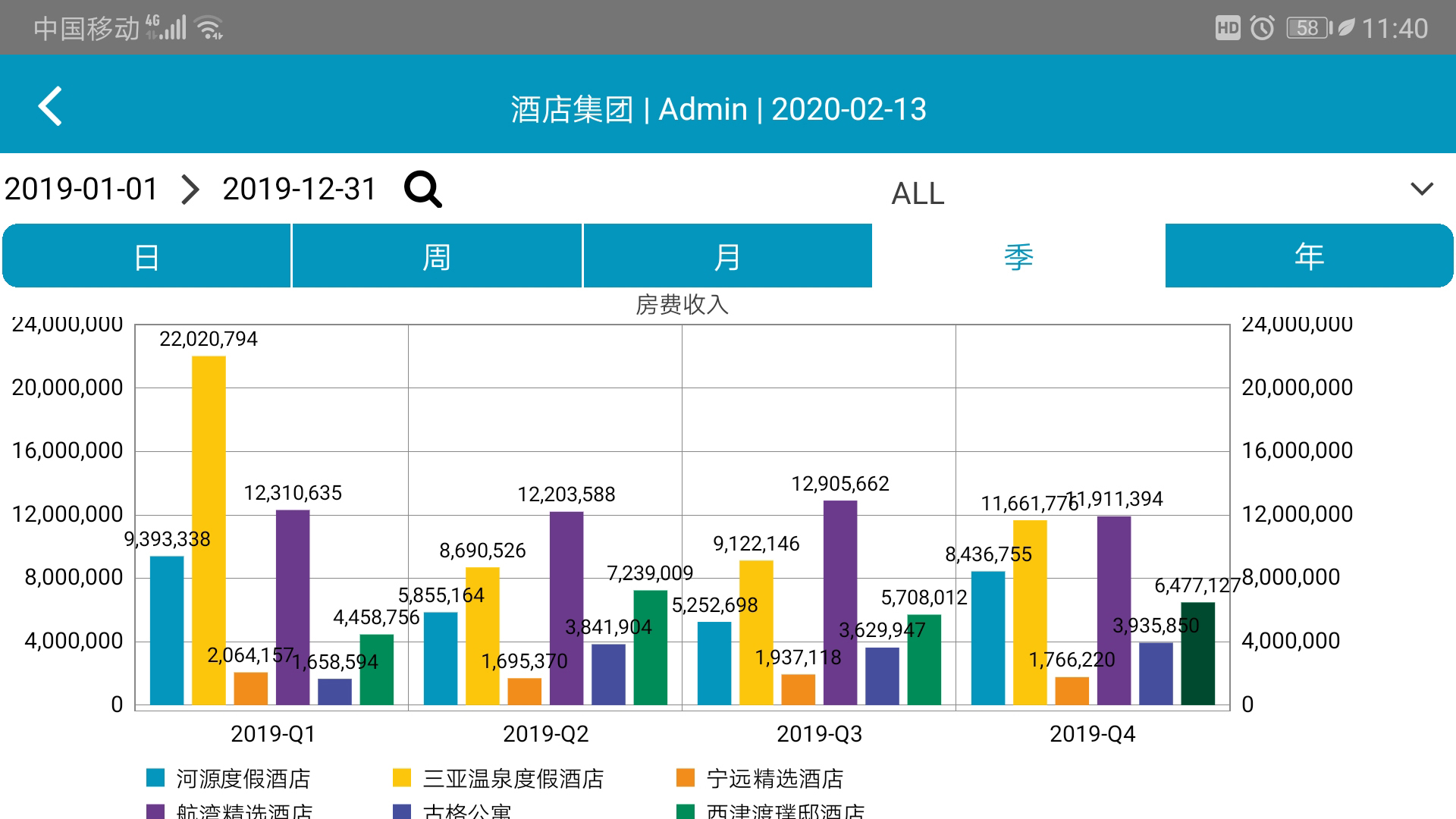Select the 季 (quarter) view tab

point(1018,256)
